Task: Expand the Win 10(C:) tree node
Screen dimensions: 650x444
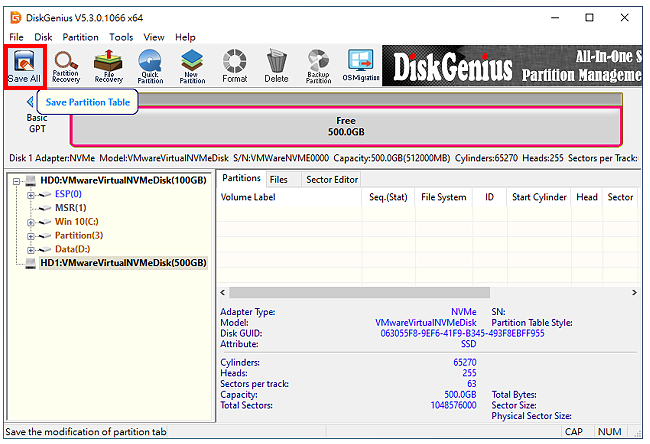Action: (31, 223)
